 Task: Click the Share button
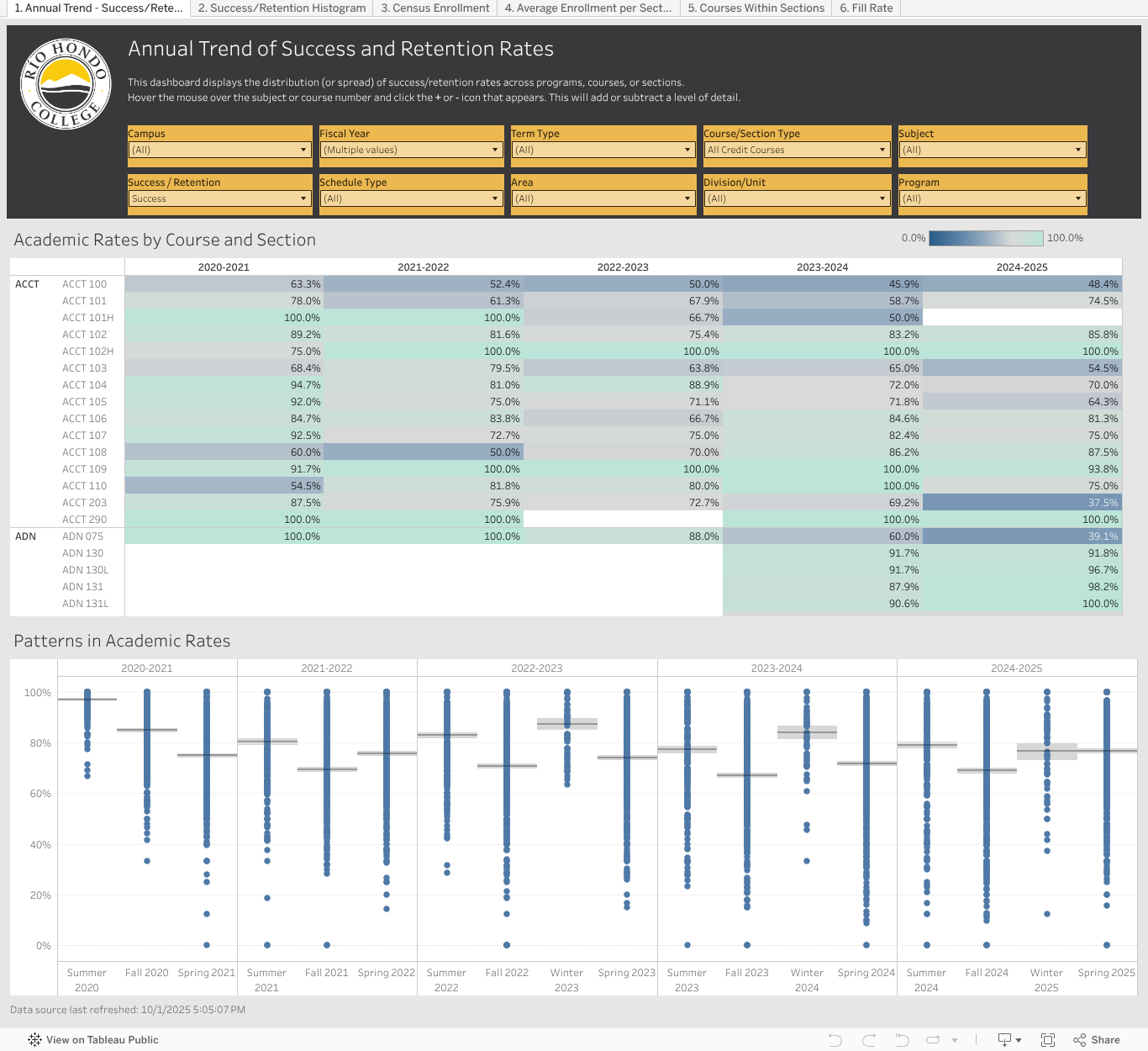pos(1097,1040)
